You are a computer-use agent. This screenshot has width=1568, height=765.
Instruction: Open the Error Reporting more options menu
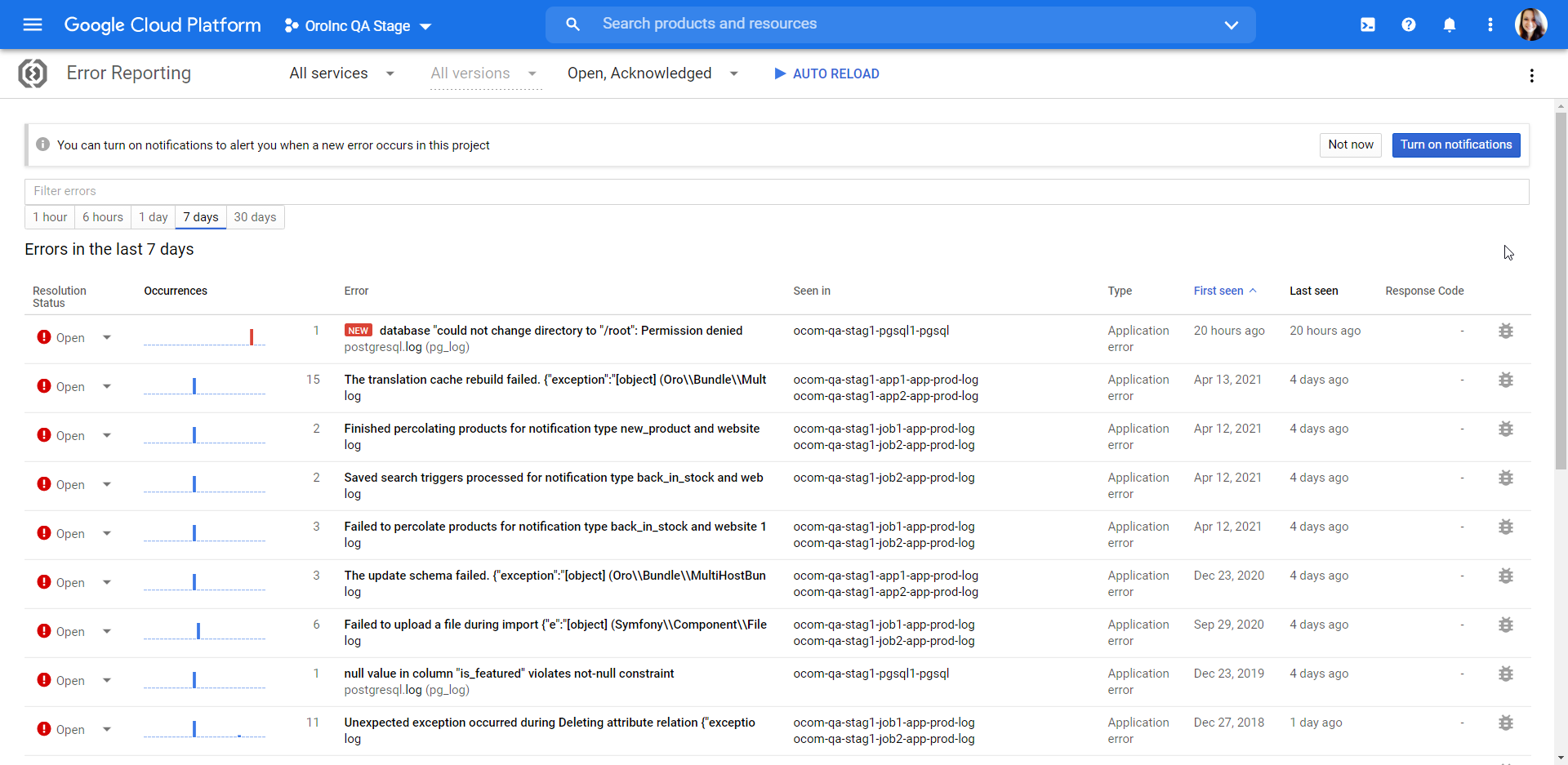pos(1531,75)
